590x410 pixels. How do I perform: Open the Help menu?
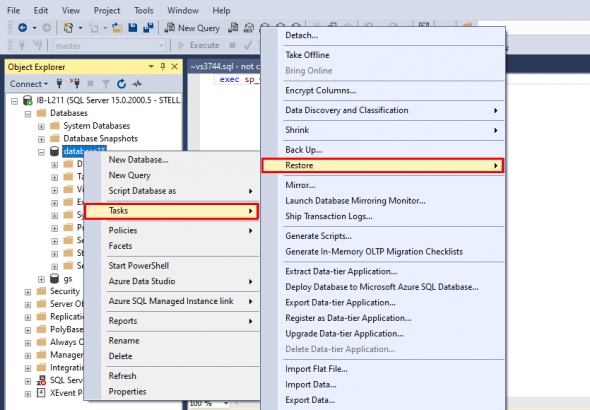[x=221, y=10]
